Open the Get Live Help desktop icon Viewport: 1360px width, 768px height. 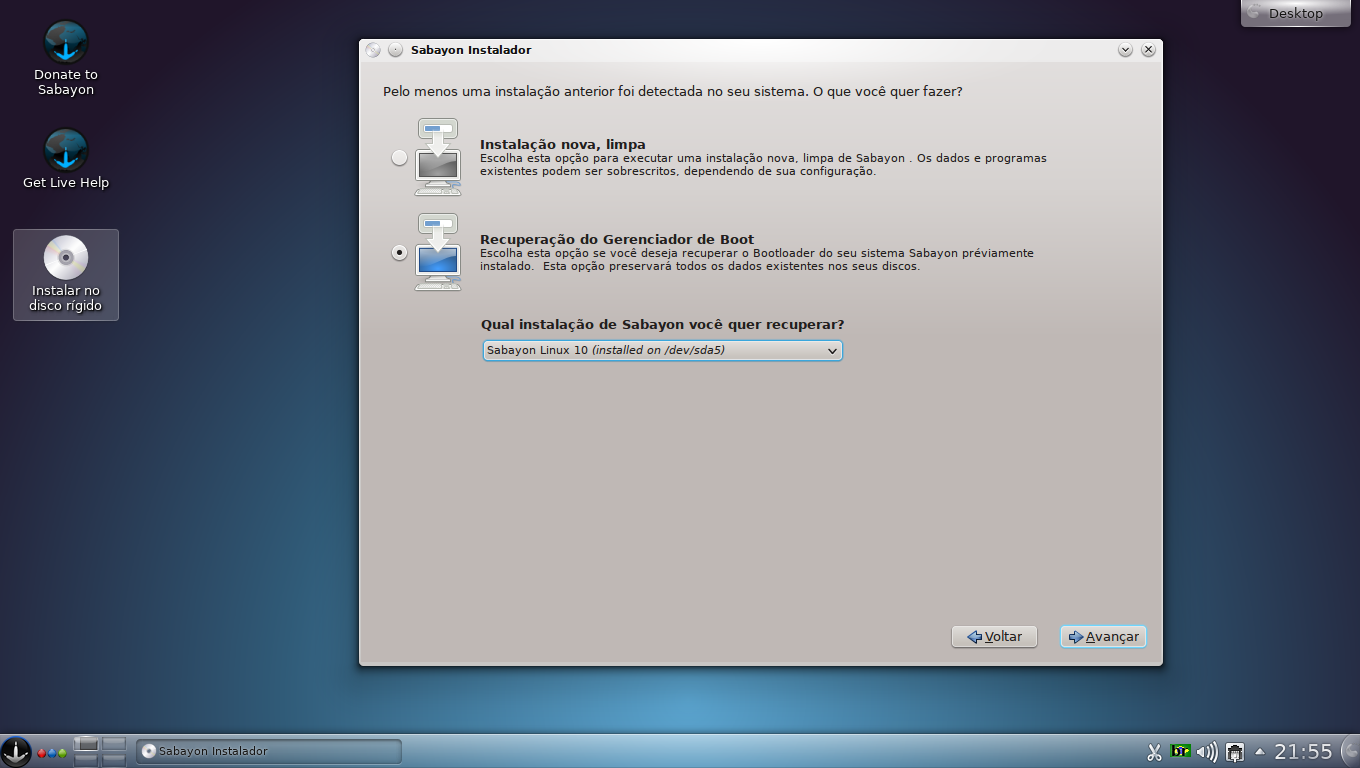click(x=66, y=159)
